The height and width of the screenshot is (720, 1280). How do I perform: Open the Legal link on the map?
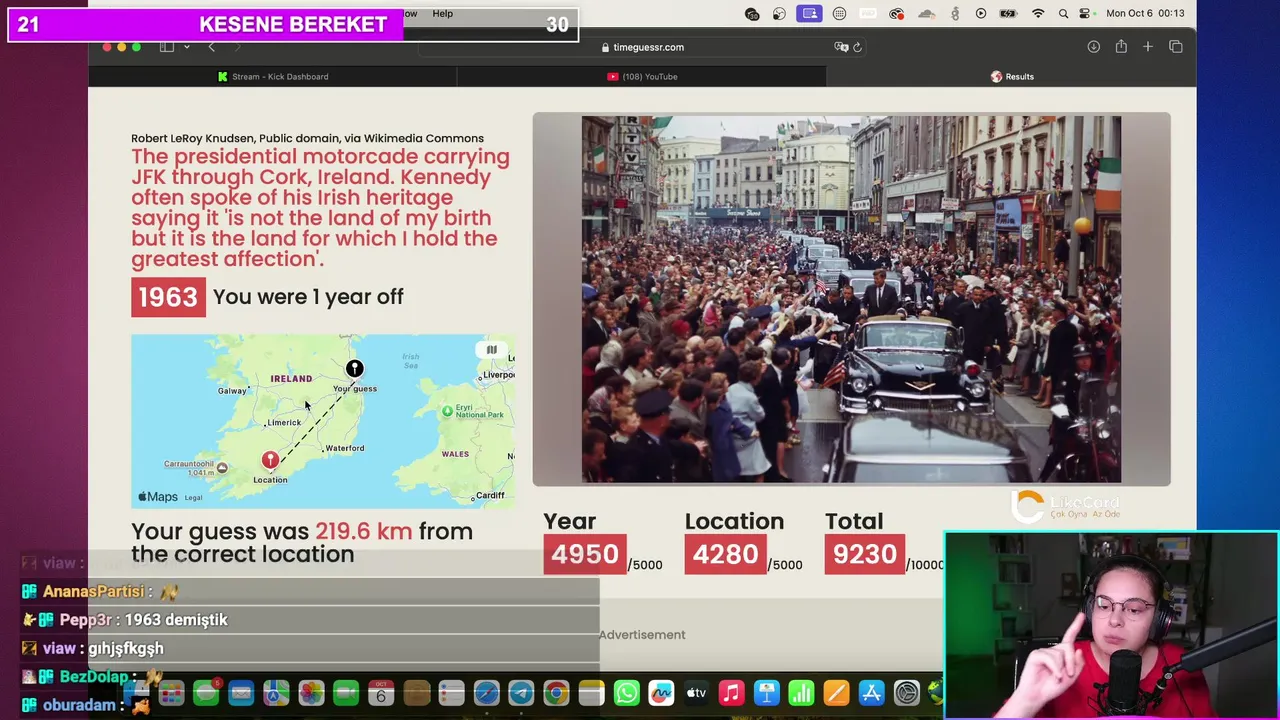pos(193,497)
